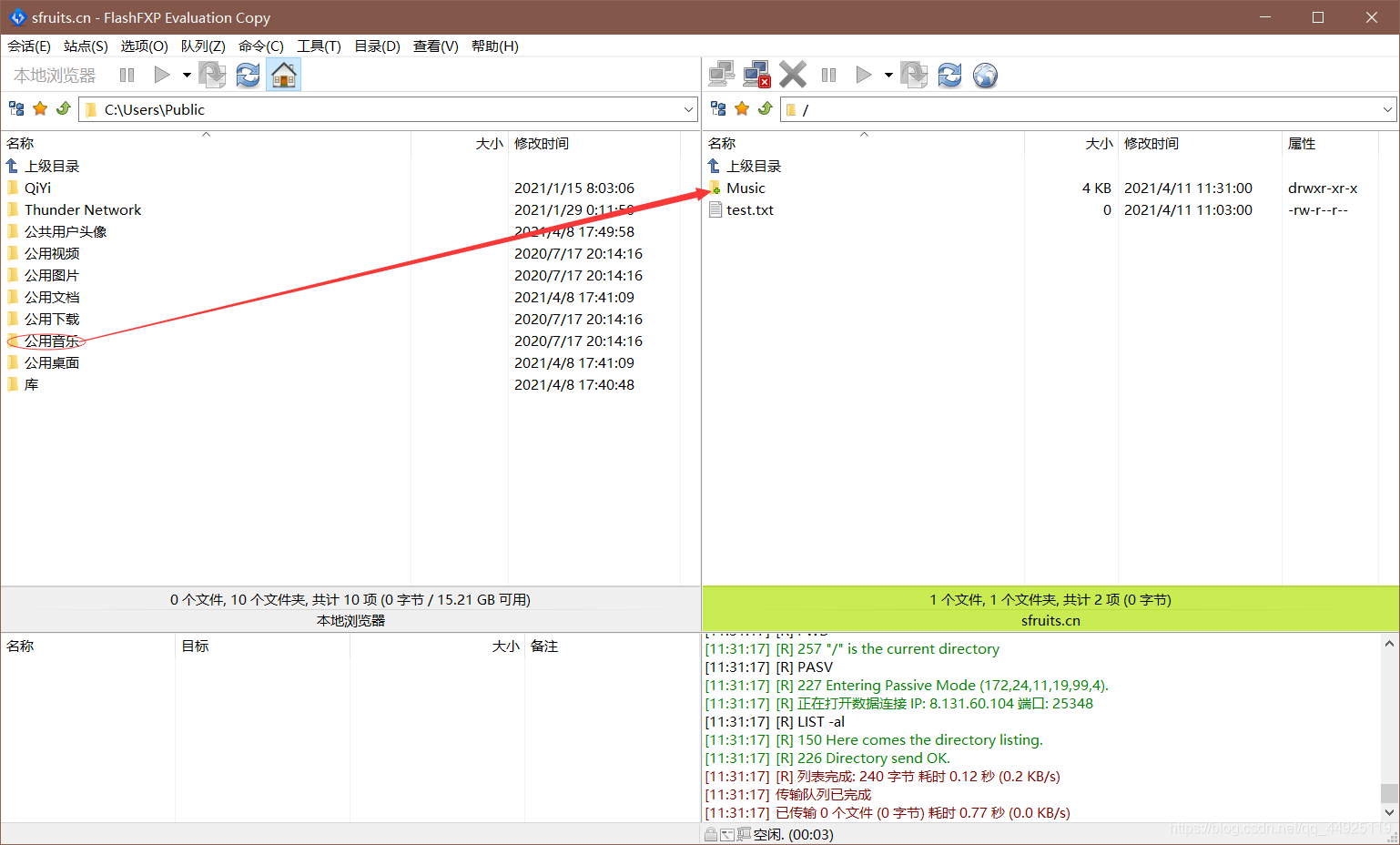The height and width of the screenshot is (845, 1400).
Task: Select remote 上级目录 parent entry
Action: tap(754, 167)
